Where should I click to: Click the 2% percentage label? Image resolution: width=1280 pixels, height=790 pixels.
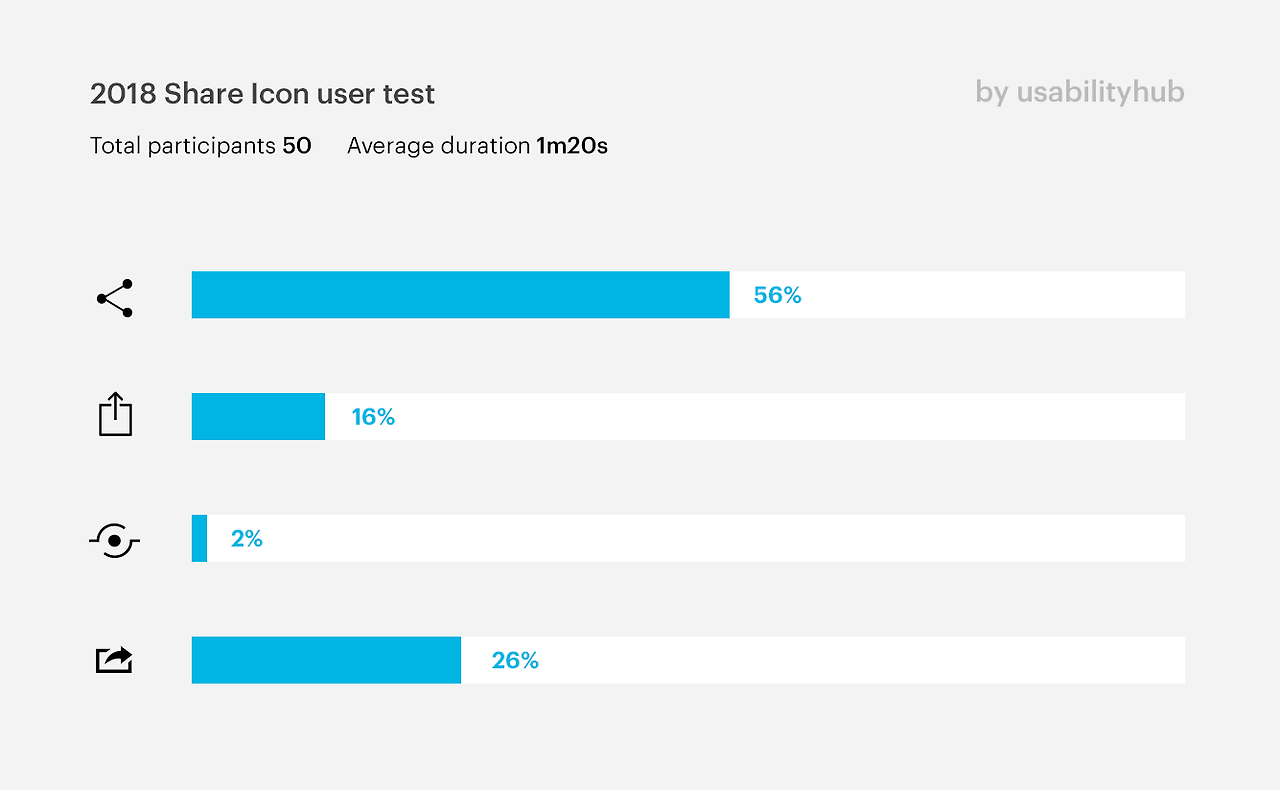click(246, 539)
